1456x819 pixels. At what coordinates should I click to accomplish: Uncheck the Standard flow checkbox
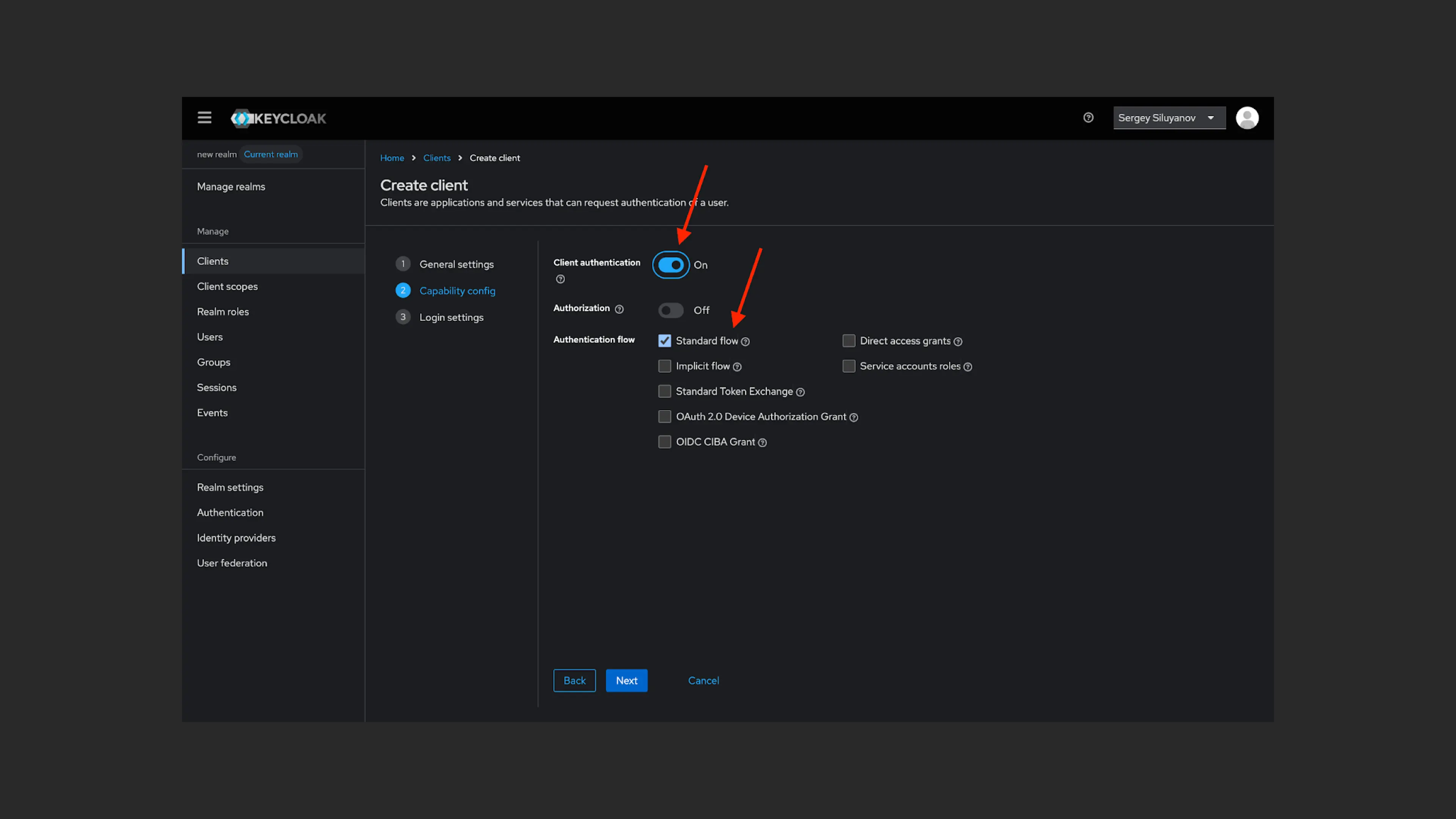664,341
